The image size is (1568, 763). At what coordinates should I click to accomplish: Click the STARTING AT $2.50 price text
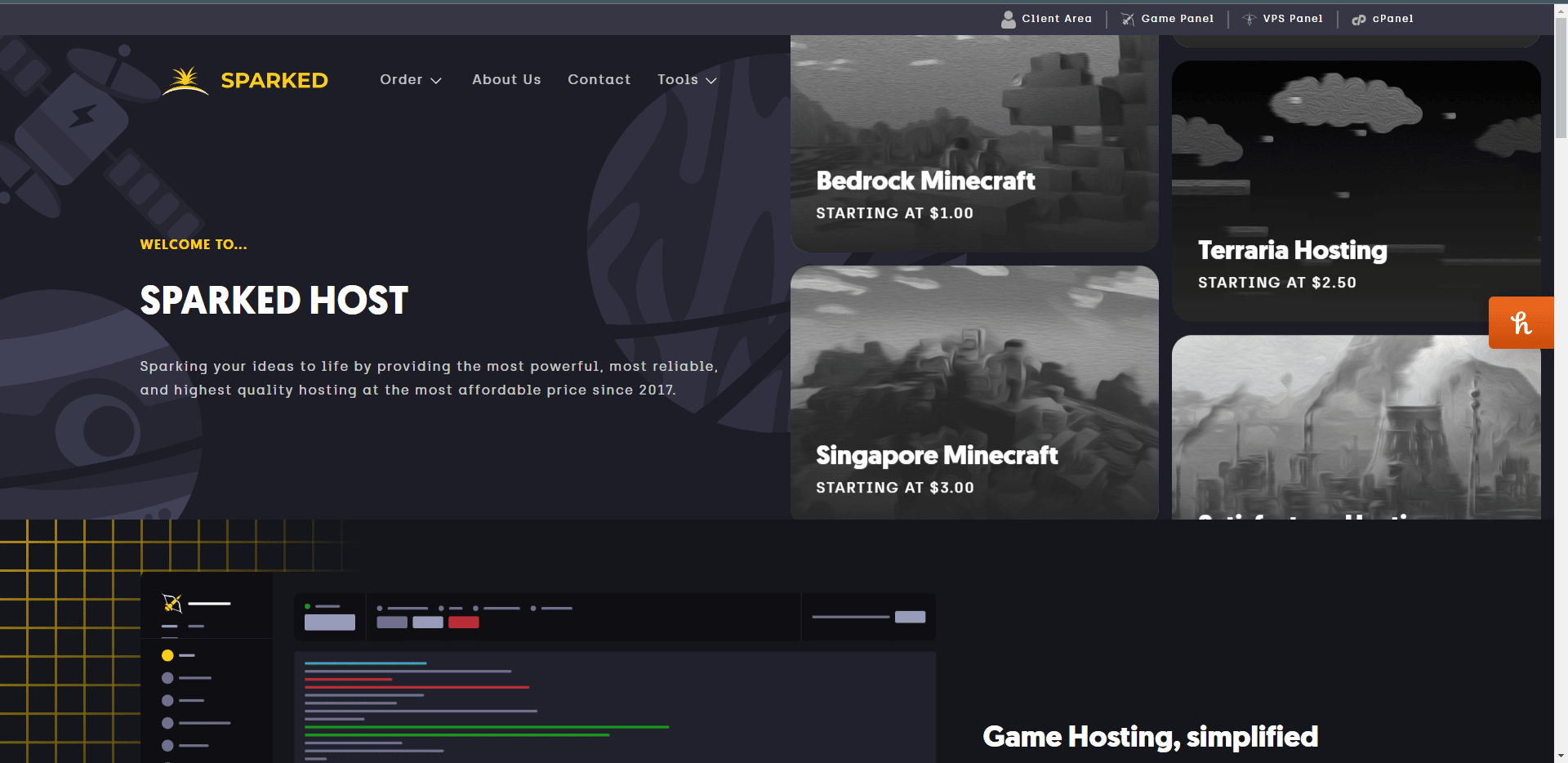pyautogui.click(x=1277, y=283)
